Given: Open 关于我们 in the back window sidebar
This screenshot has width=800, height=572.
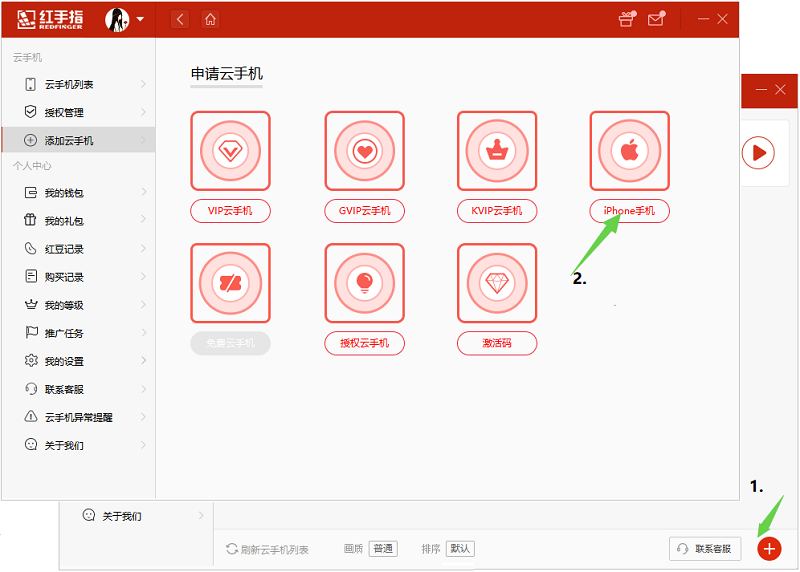Looking at the screenshot, I should click(x=136, y=516).
